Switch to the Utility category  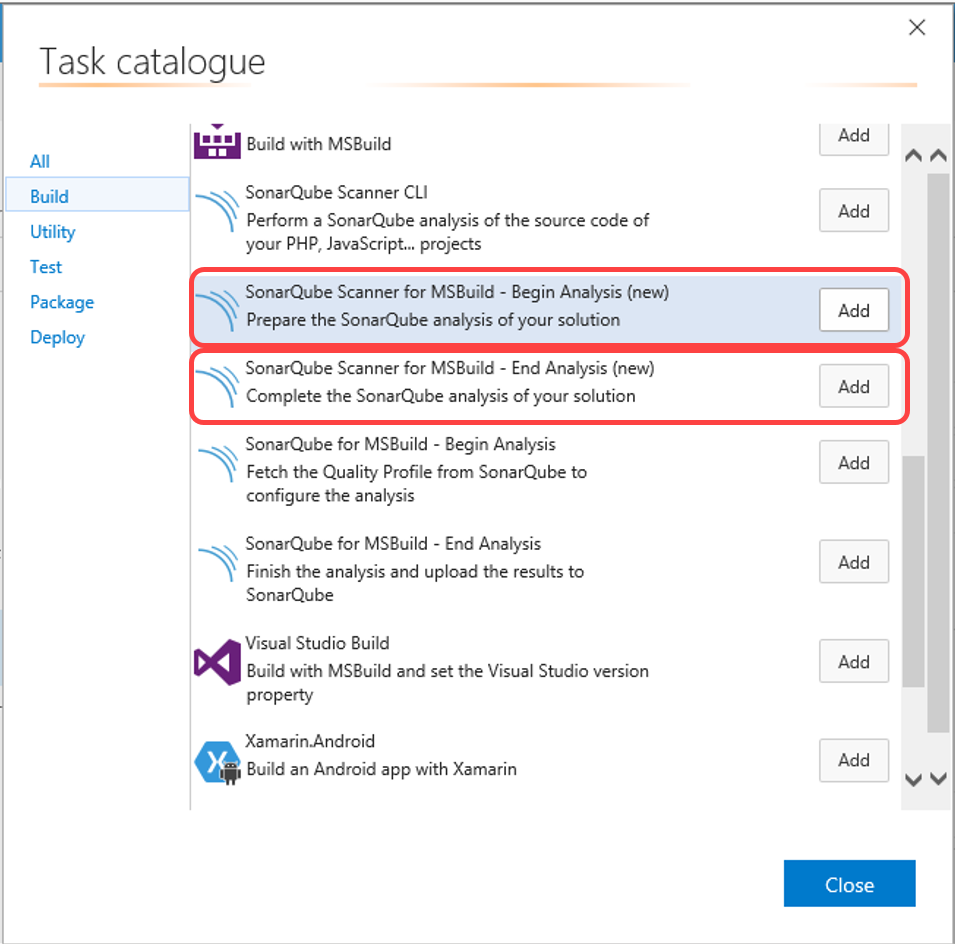point(53,232)
